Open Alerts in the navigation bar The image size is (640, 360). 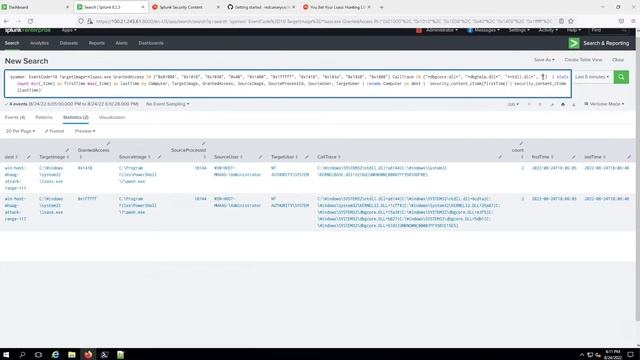(122, 43)
